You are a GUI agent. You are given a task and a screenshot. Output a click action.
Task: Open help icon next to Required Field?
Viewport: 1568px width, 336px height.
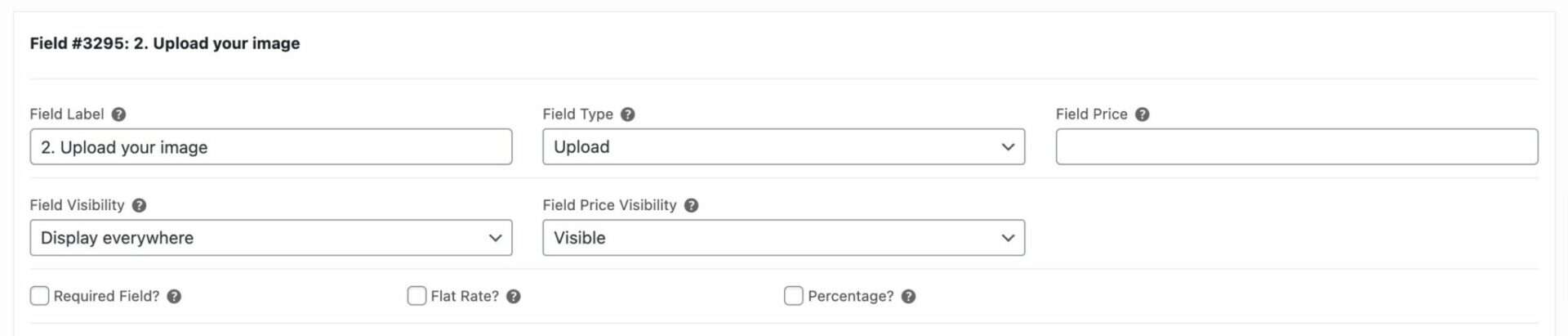tap(174, 297)
